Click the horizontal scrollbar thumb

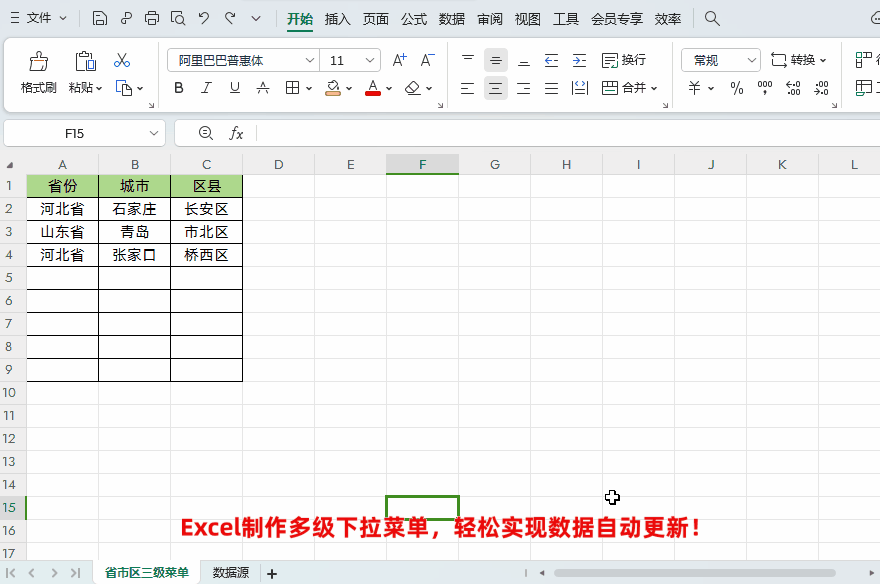(694, 573)
